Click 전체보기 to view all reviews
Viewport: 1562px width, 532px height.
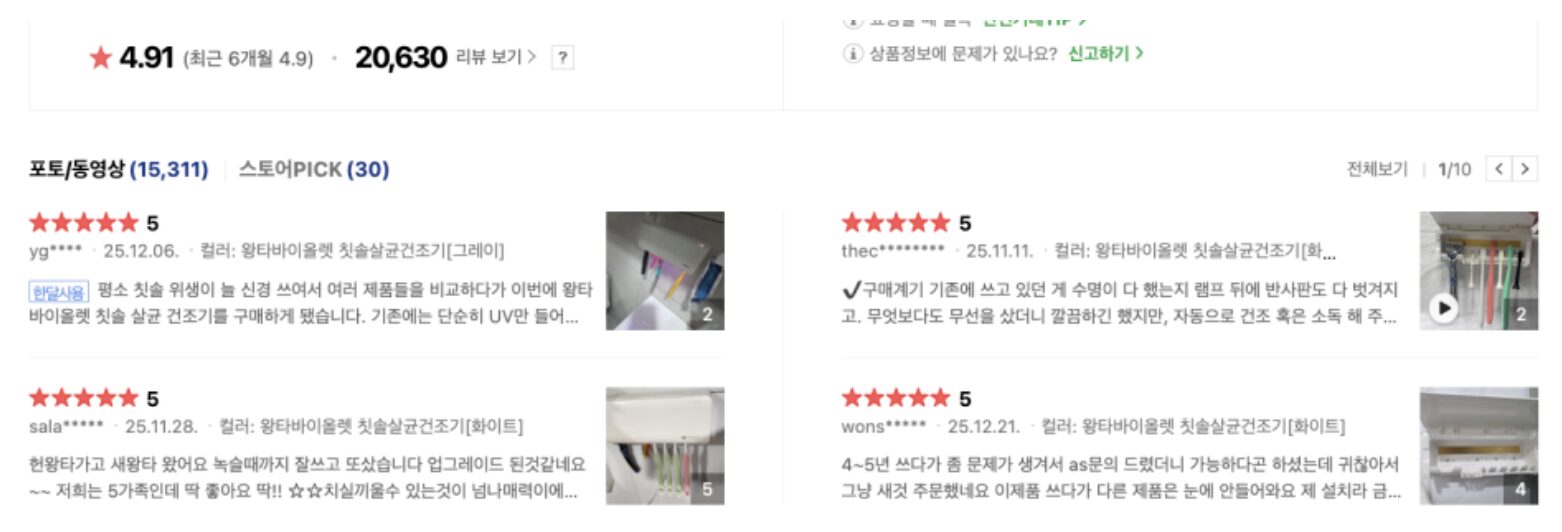pyautogui.click(x=1377, y=170)
